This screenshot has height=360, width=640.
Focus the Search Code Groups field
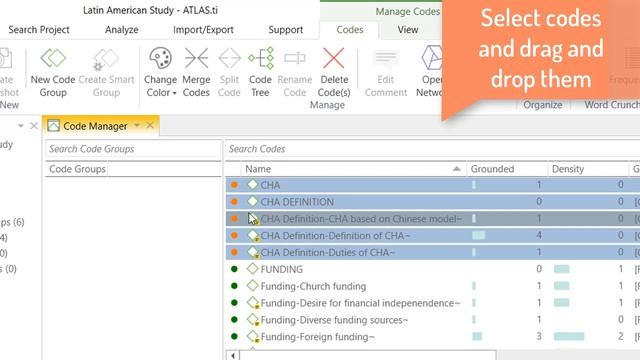[133, 149]
